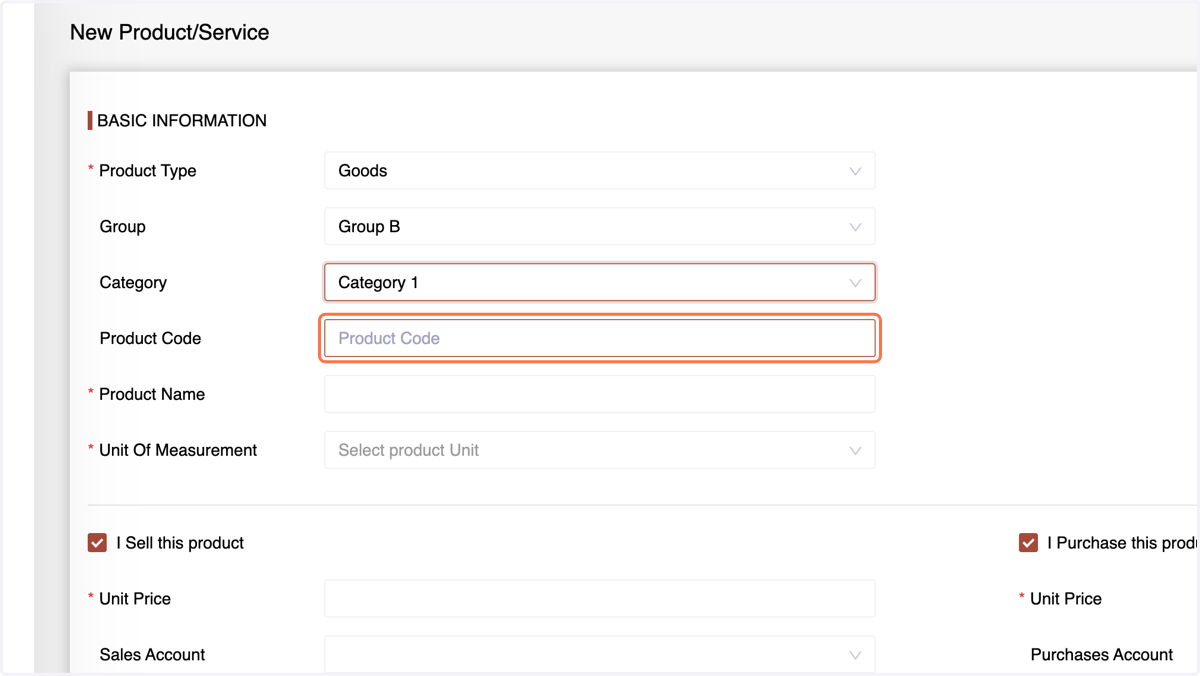1200x676 pixels.
Task: Click the Product Name field label
Action: point(152,394)
